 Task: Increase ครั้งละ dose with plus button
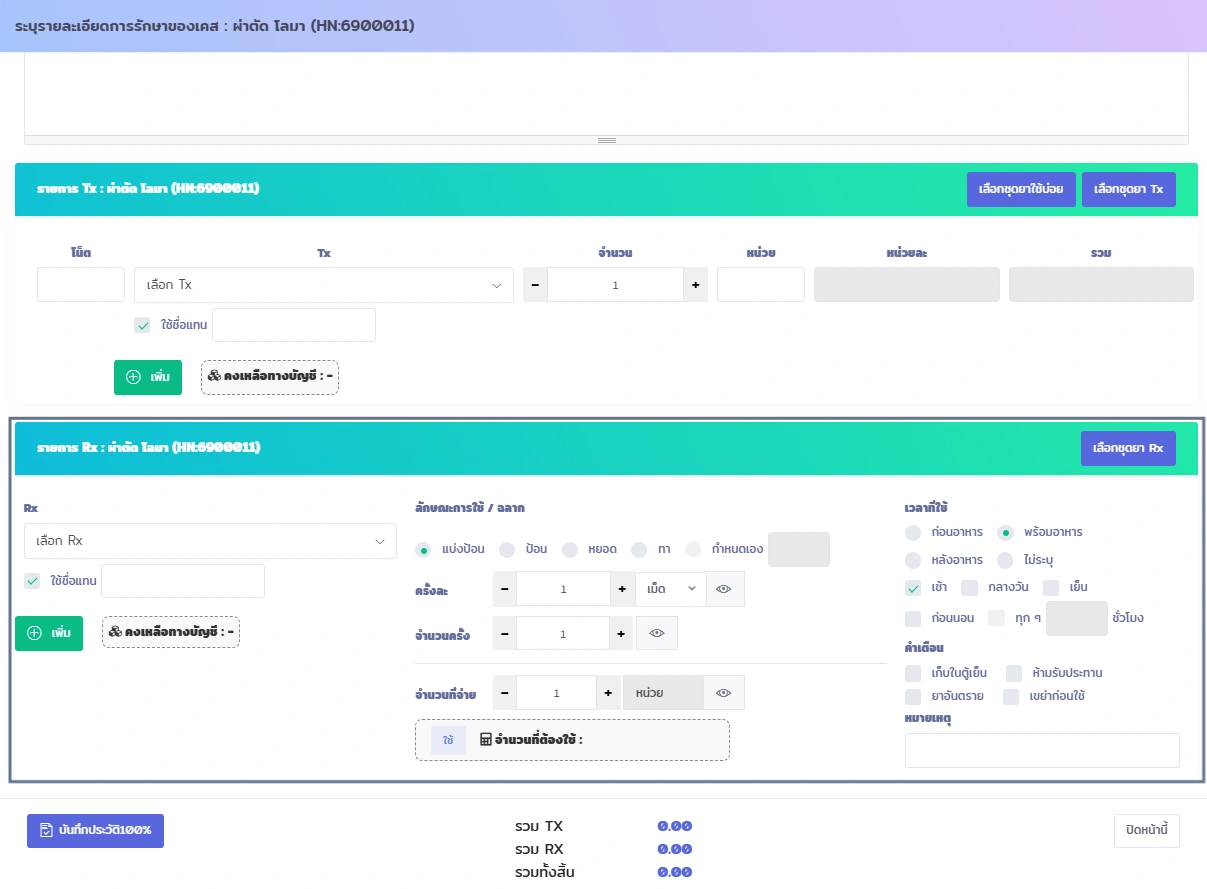point(622,589)
